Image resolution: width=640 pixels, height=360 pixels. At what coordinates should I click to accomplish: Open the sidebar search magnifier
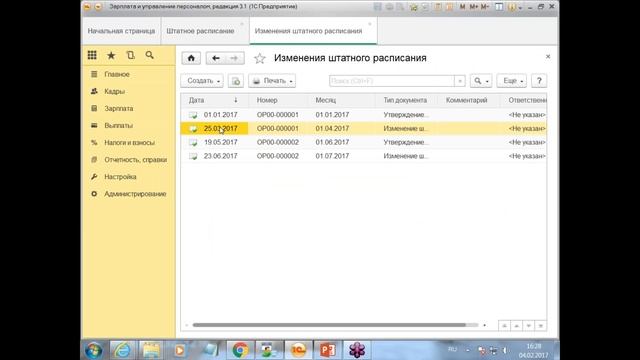pyautogui.click(x=149, y=55)
